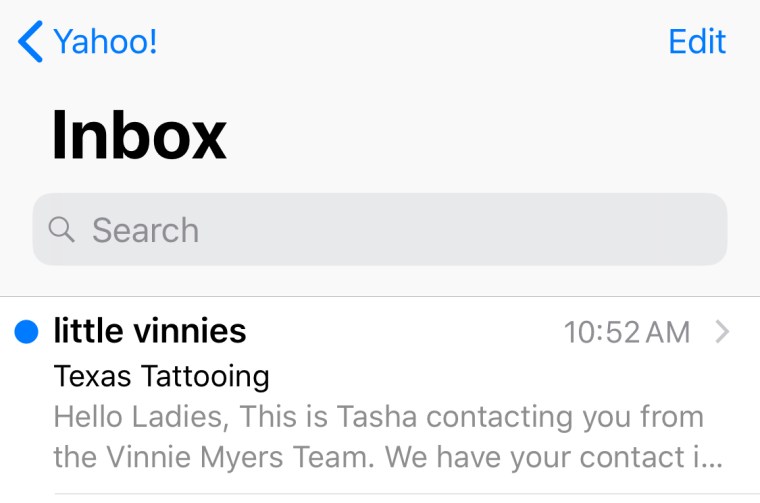Click the blue unread indicator dot

(27, 332)
